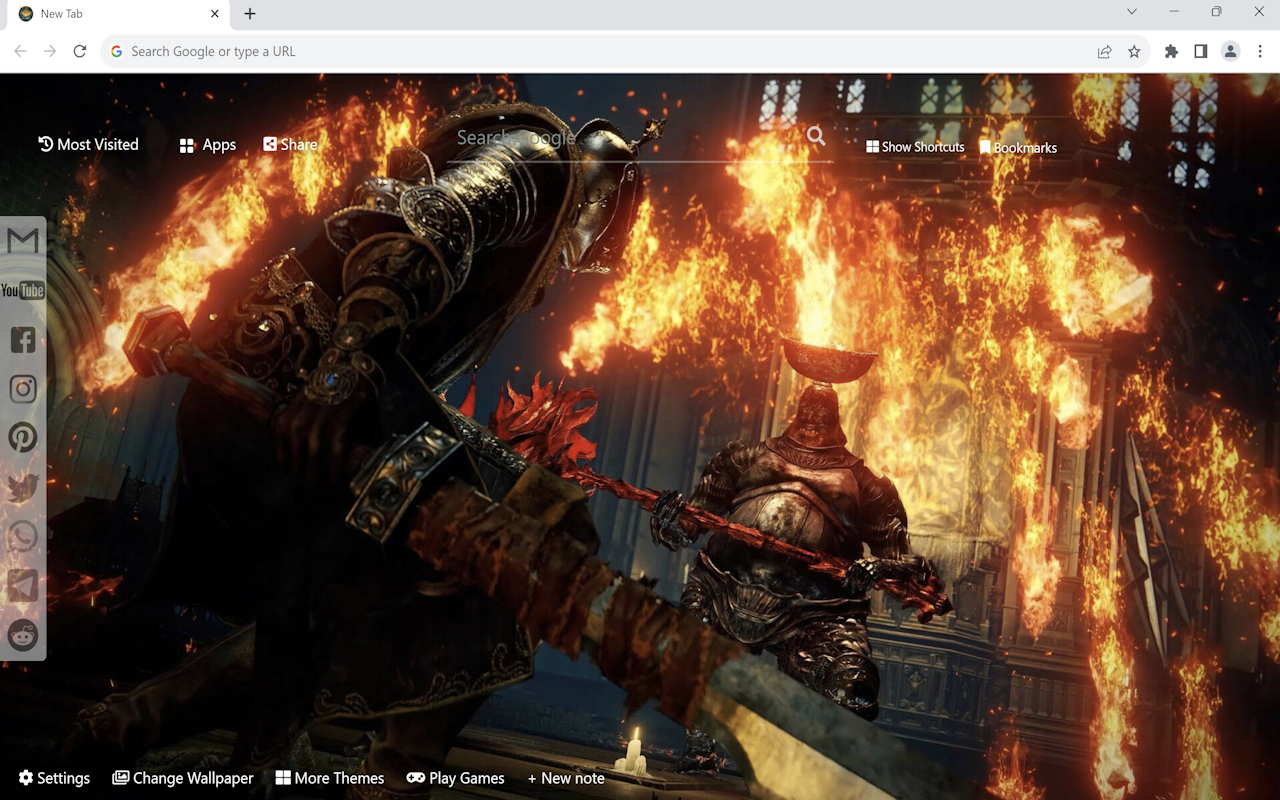Open YouTube from the sidebar
This screenshot has height=800, width=1280.
pyautogui.click(x=22, y=290)
